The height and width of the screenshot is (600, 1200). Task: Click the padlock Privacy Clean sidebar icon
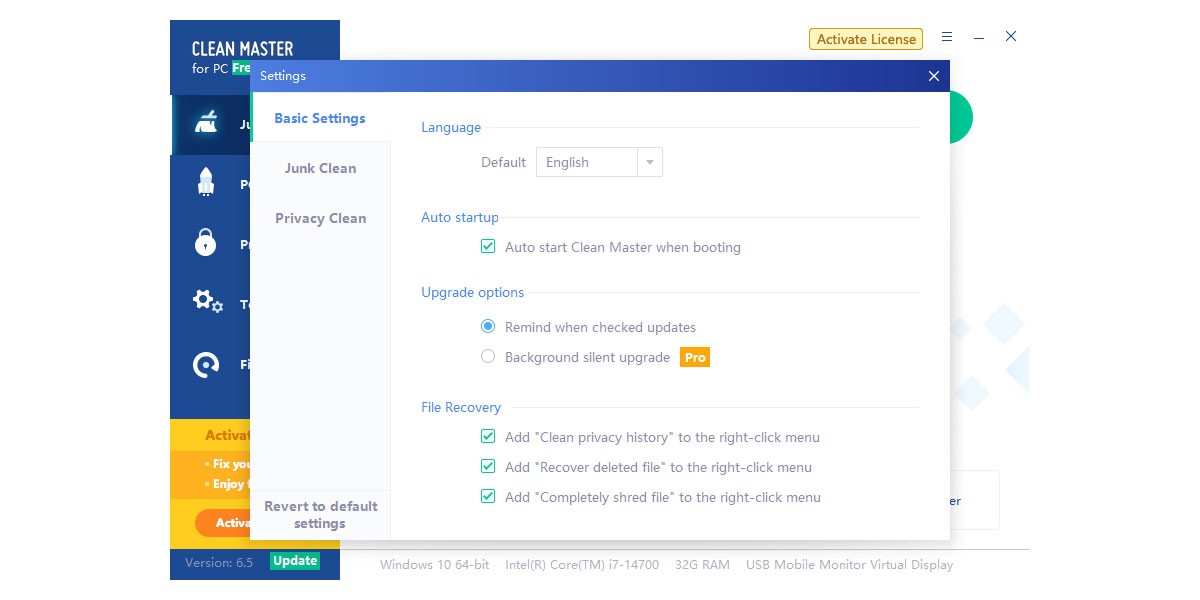pyautogui.click(x=206, y=243)
